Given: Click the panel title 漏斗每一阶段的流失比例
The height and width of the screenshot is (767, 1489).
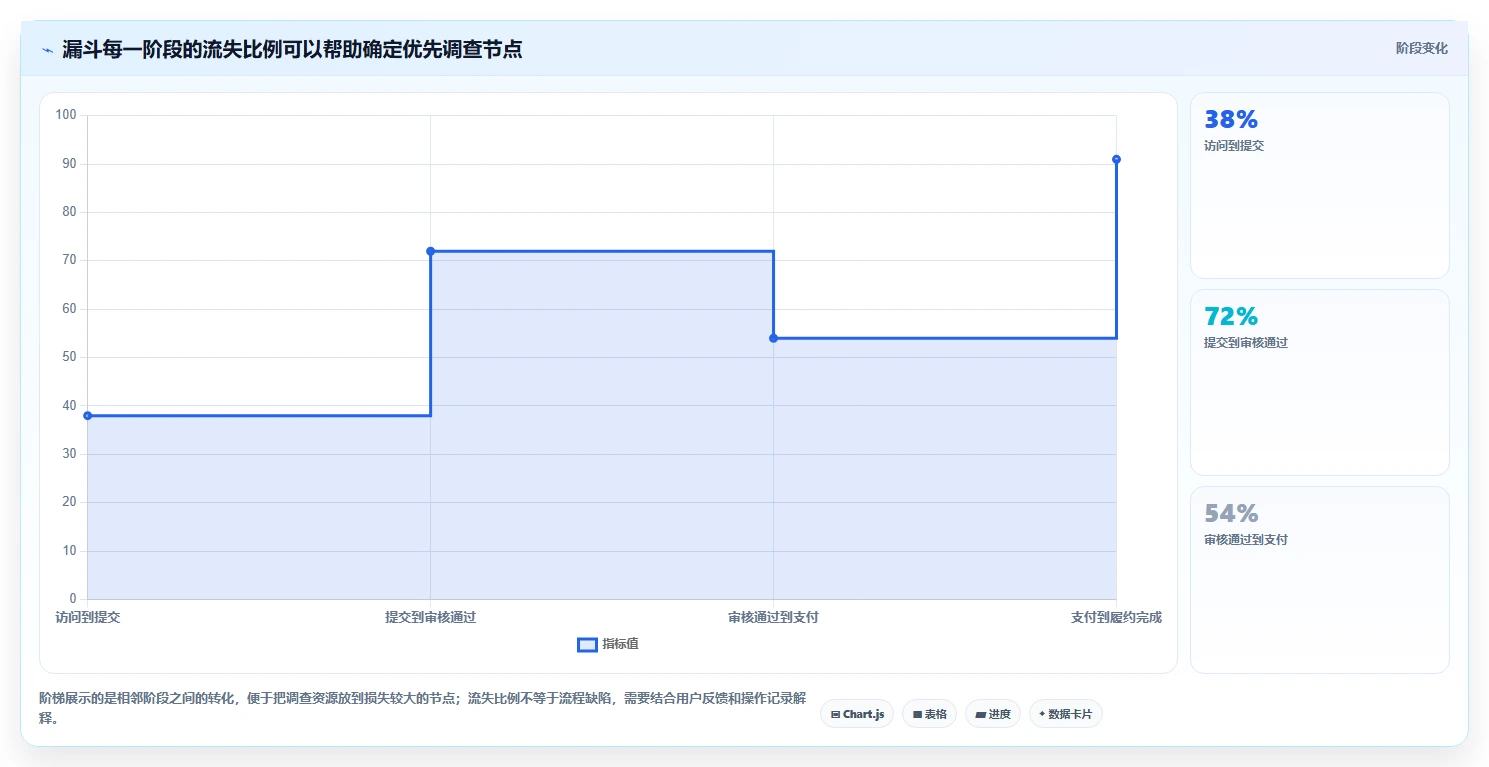Looking at the screenshot, I should coord(292,49).
